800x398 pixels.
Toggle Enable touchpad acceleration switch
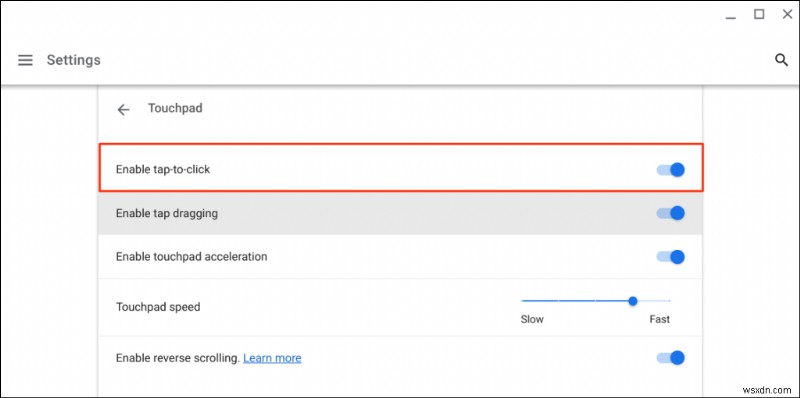670,257
